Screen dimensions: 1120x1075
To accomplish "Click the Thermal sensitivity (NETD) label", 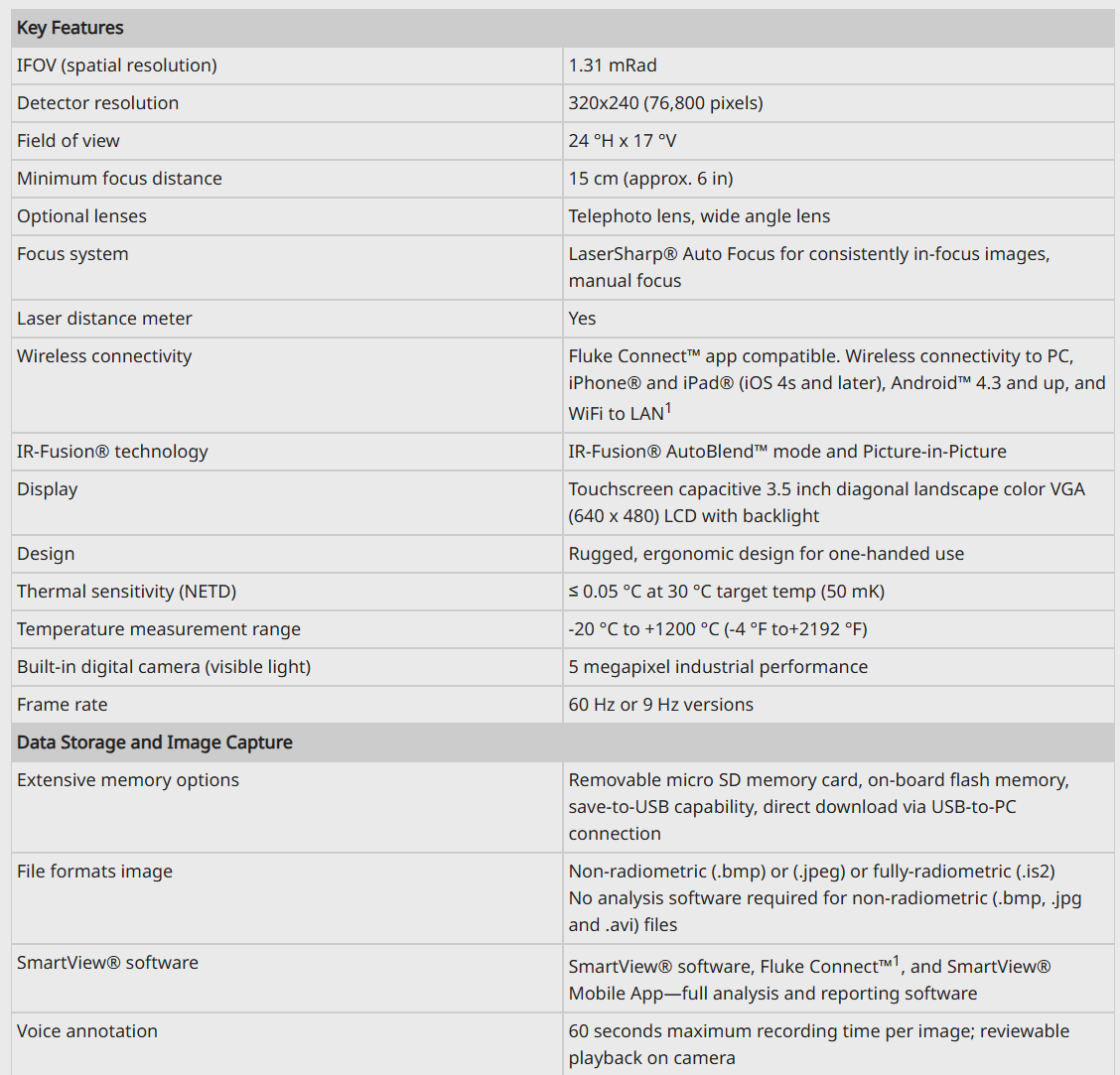I will click(126, 592).
